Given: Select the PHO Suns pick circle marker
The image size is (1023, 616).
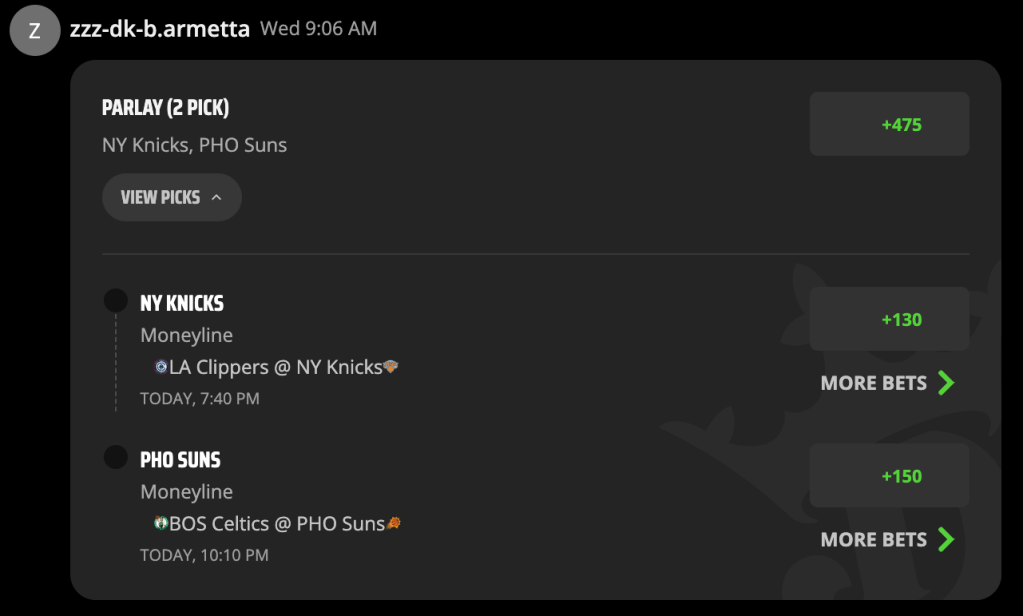Looking at the screenshot, I should pos(115,457).
